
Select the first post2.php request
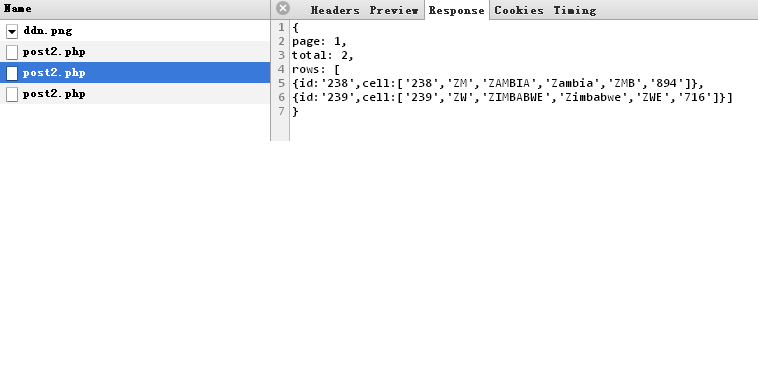click(x=135, y=52)
